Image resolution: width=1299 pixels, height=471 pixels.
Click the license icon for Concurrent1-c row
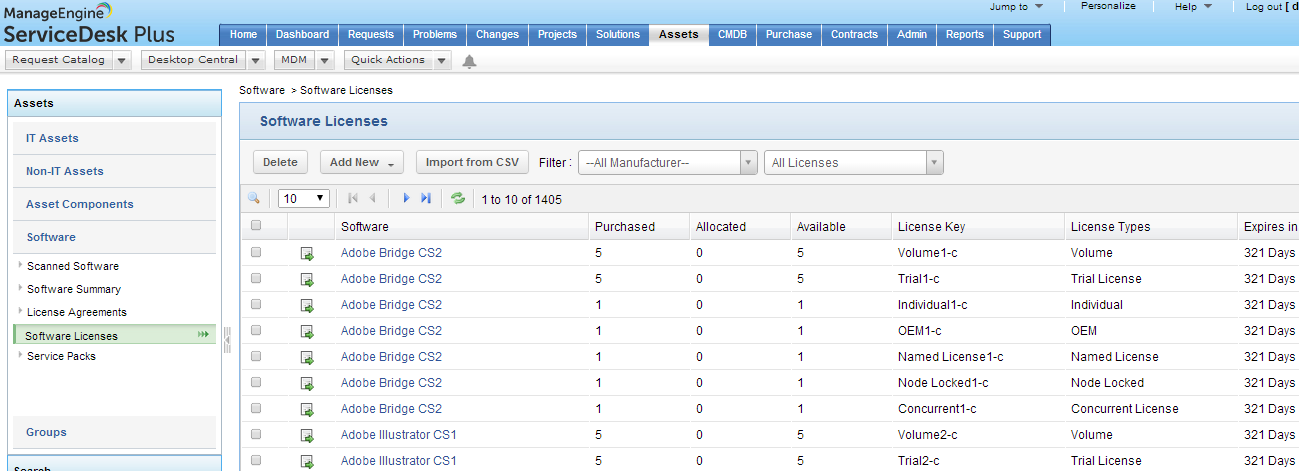click(x=307, y=410)
